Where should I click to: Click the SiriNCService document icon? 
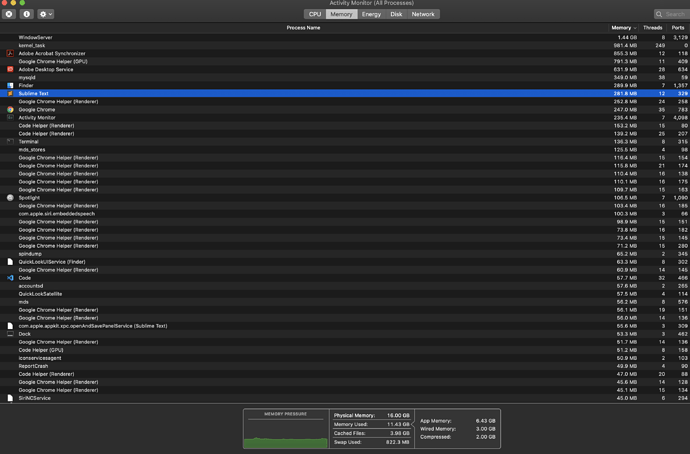tap(10, 398)
